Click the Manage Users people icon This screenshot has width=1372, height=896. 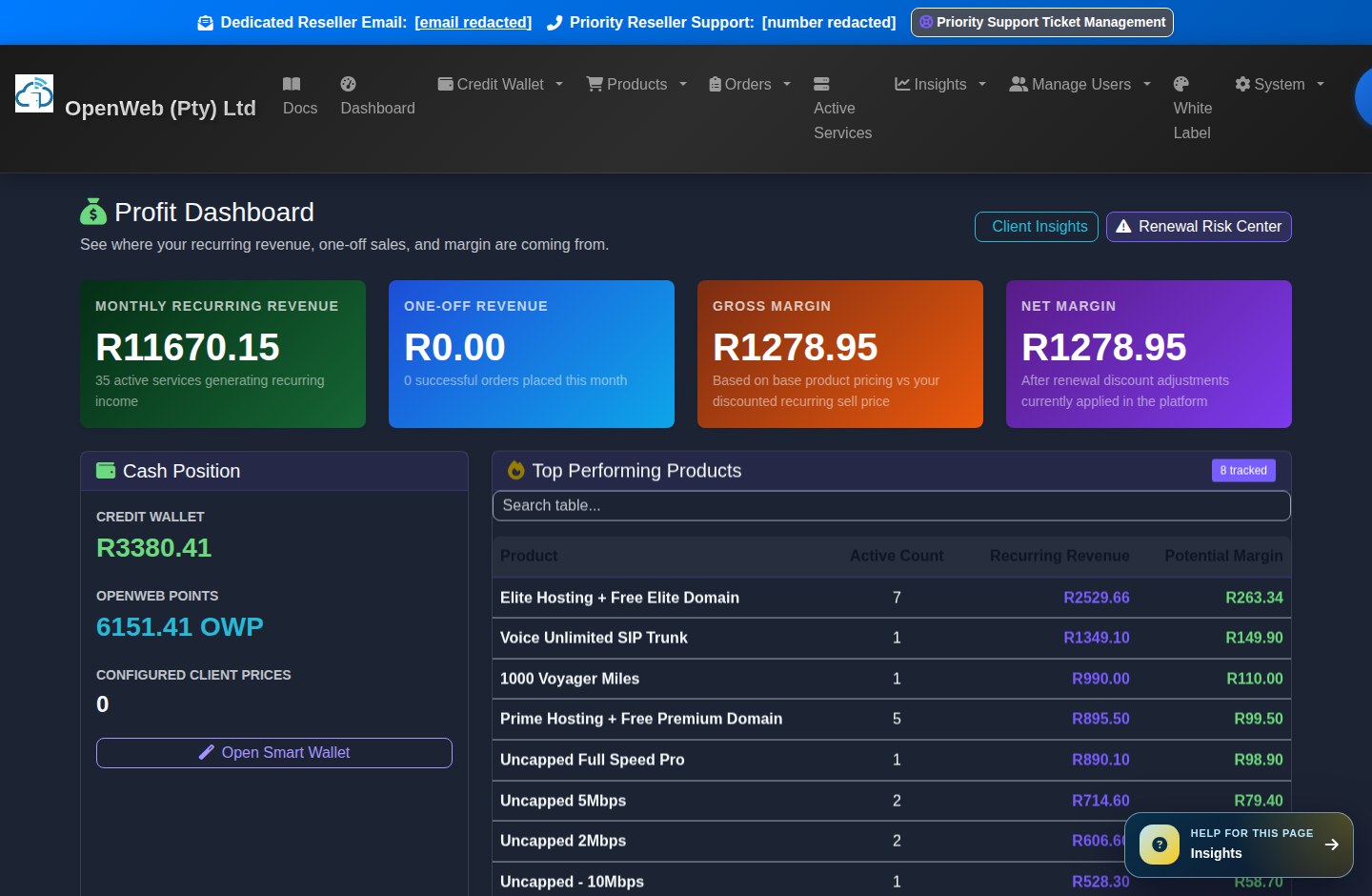pos(1019,84)
